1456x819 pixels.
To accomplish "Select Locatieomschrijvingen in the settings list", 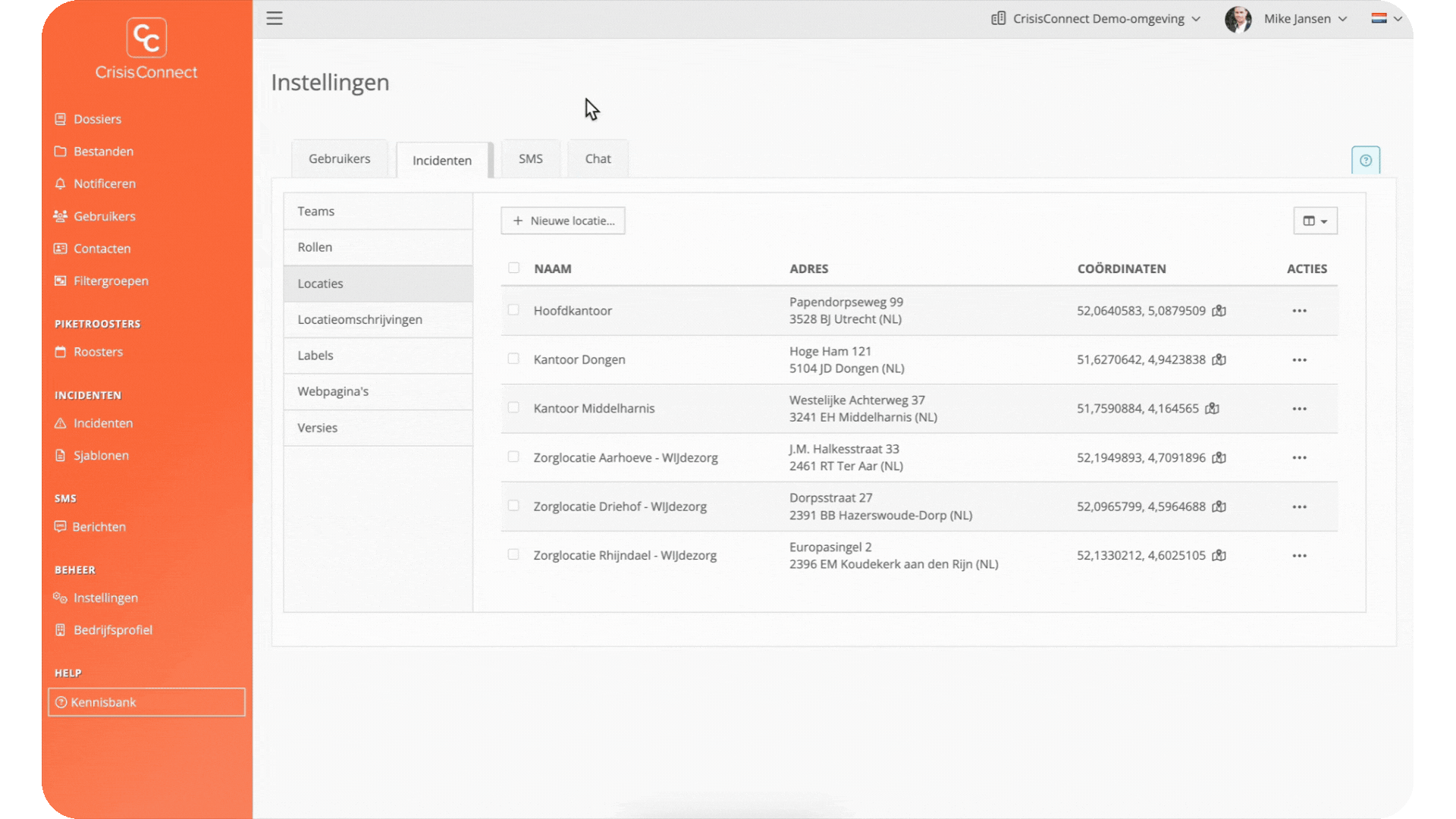I will [359, 319].
